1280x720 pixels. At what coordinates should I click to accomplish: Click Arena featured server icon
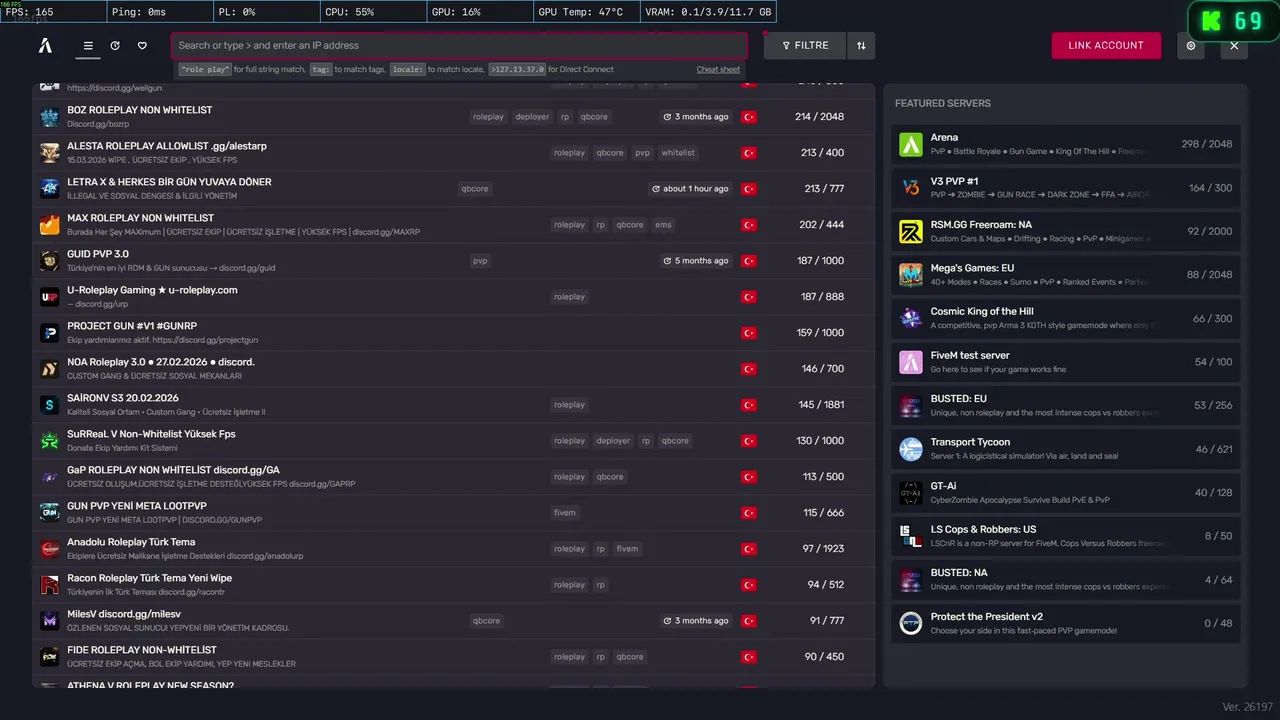tap(911, 144)
